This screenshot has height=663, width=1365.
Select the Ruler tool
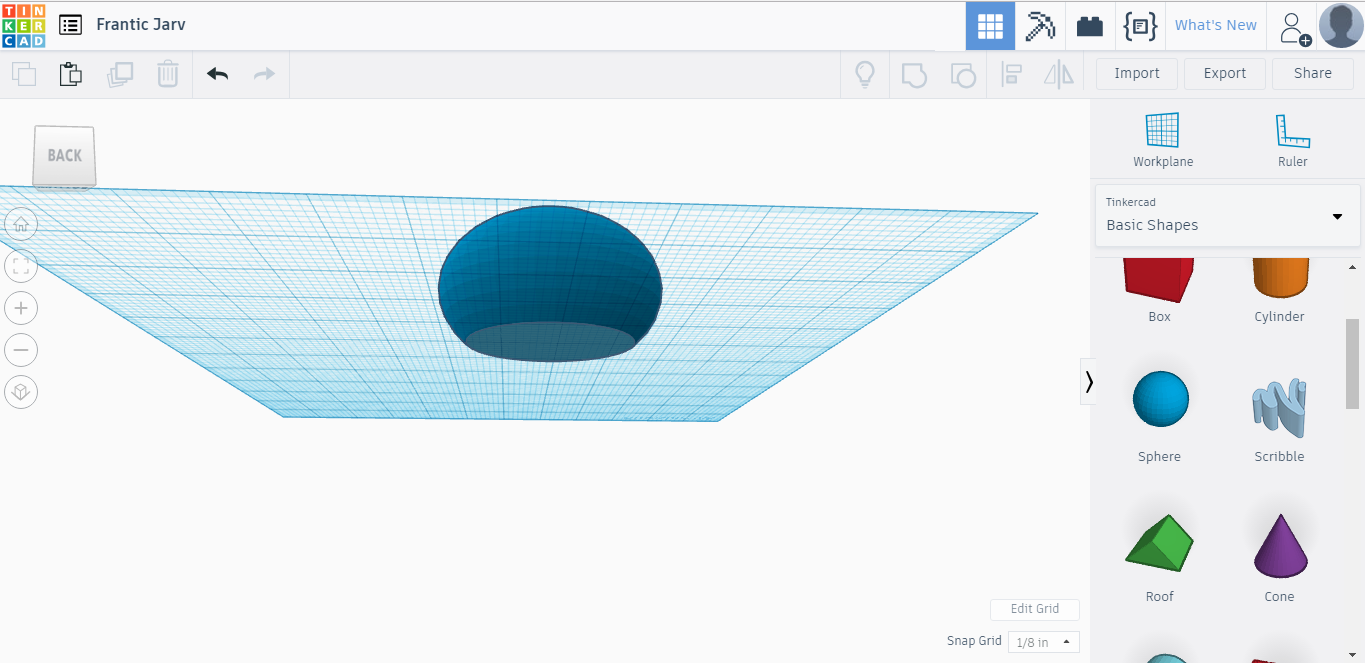tap(1292, 140)
